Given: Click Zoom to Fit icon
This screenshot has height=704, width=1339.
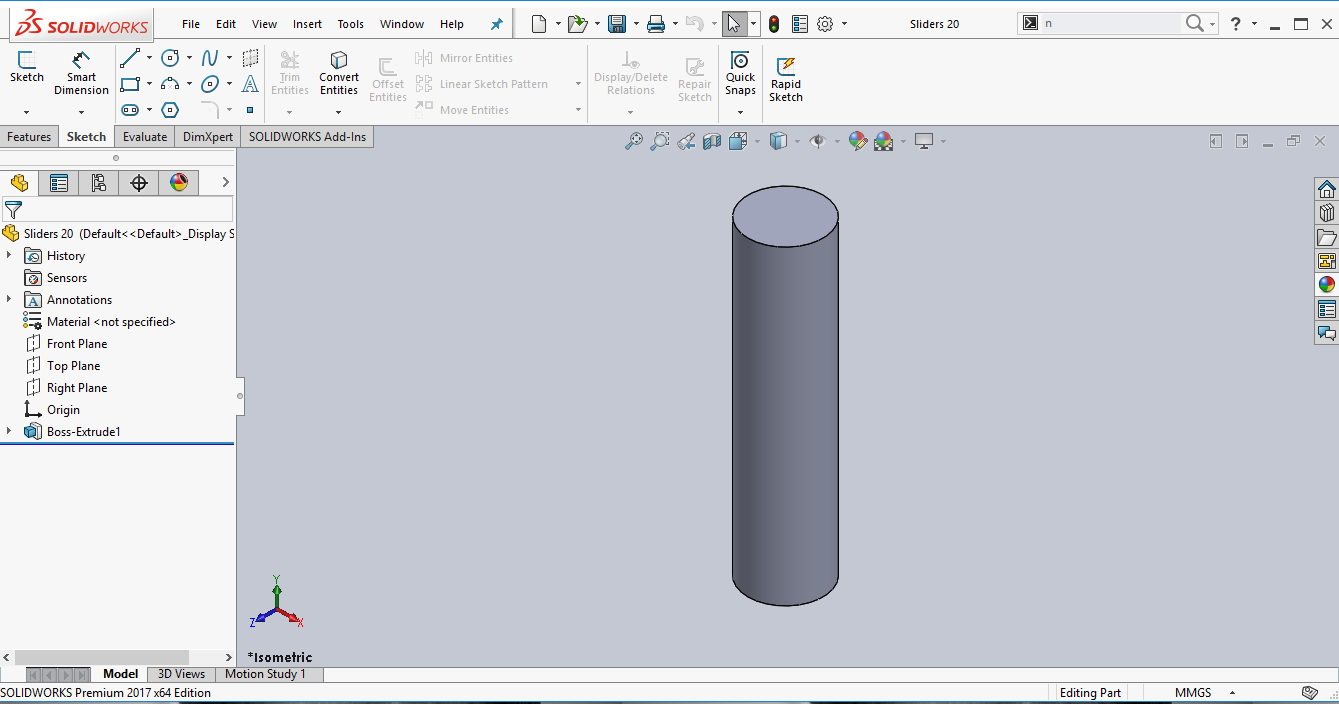Looking at the screenshot, I should (x=634, y=141).
